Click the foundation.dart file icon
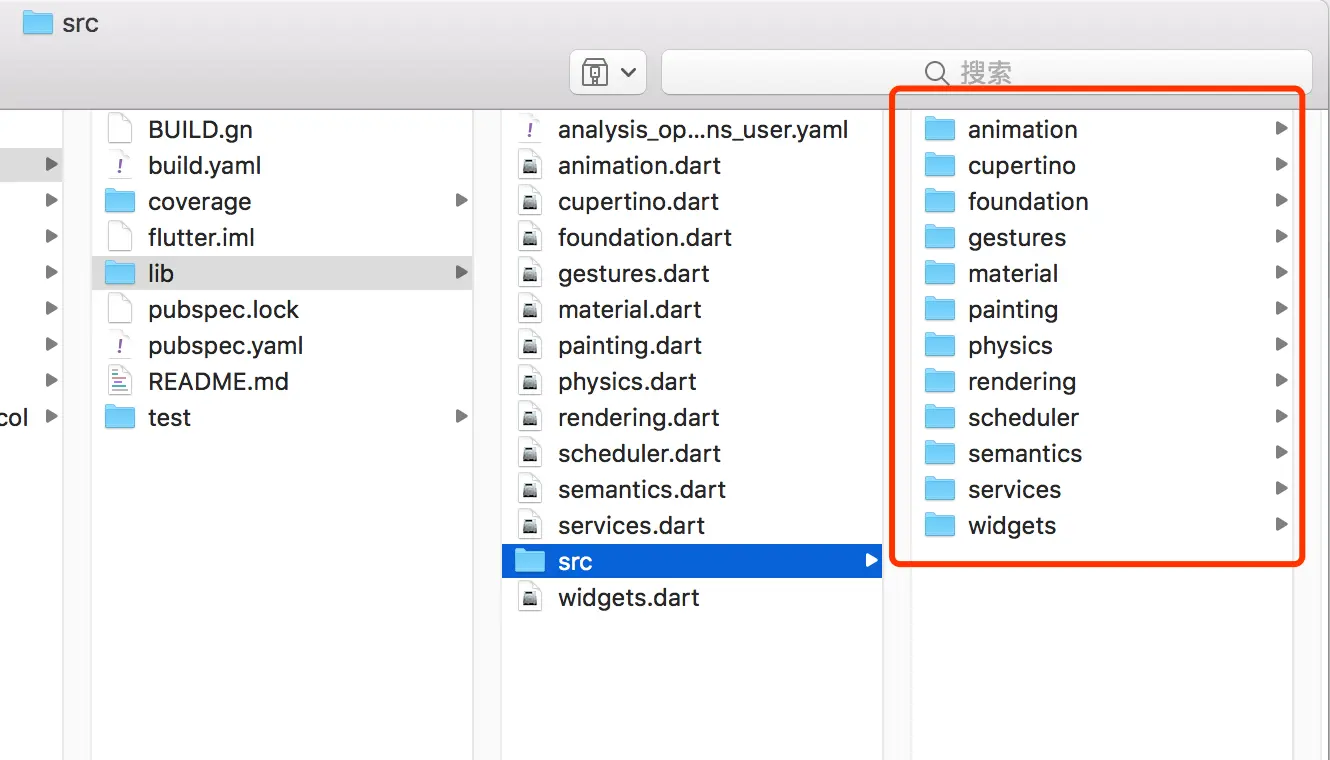 click(530, 237)
